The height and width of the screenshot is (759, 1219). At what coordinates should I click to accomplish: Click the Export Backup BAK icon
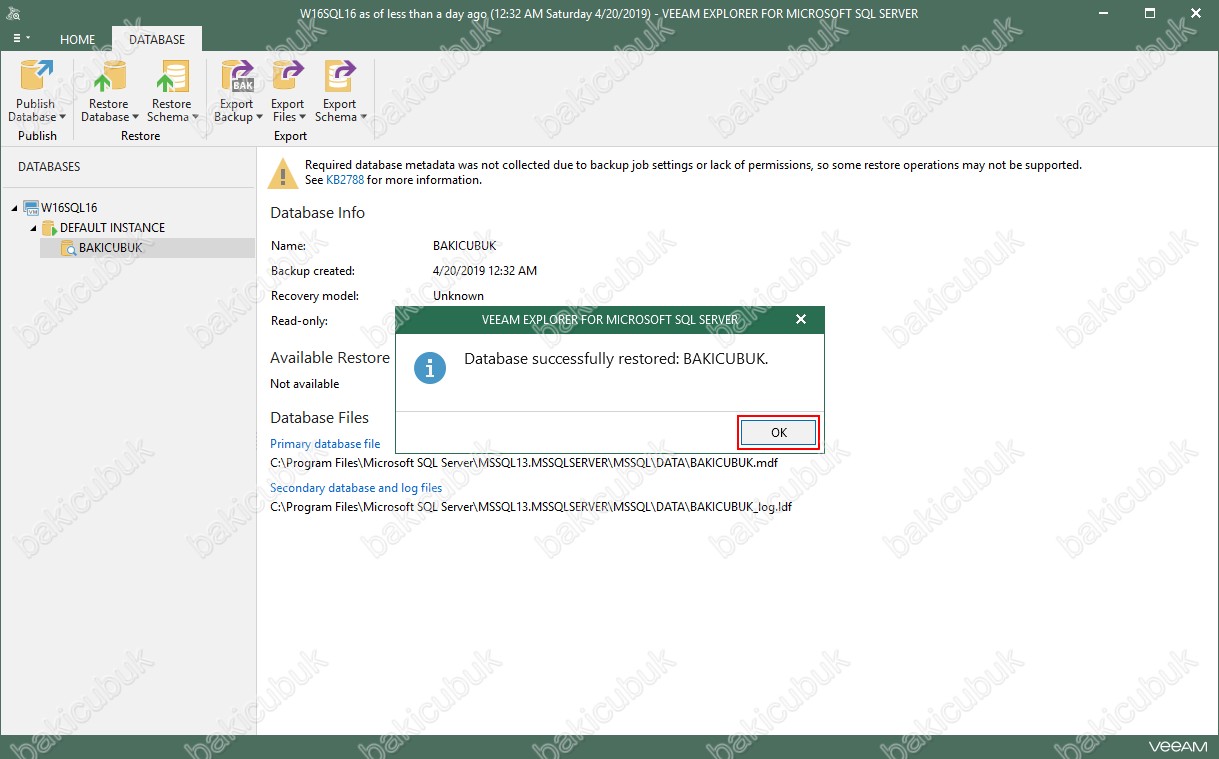237,76
